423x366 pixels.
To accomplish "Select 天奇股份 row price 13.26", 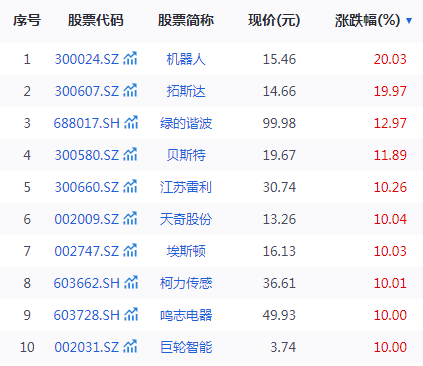I will pos(279,219).
